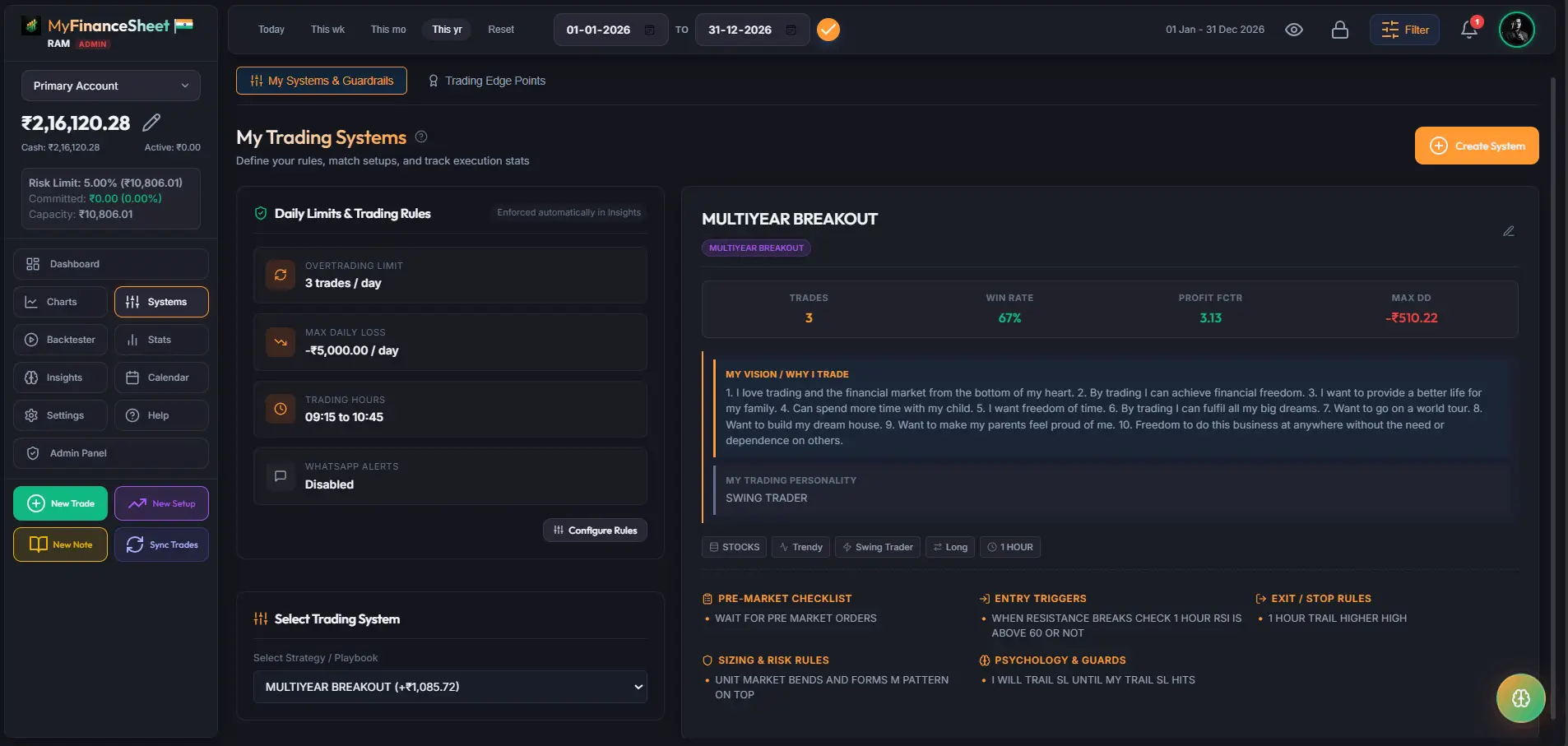Click the Sync Trades button
Image resolution: width=1568 pixels, height=746 pixels.
click(161, 544)
